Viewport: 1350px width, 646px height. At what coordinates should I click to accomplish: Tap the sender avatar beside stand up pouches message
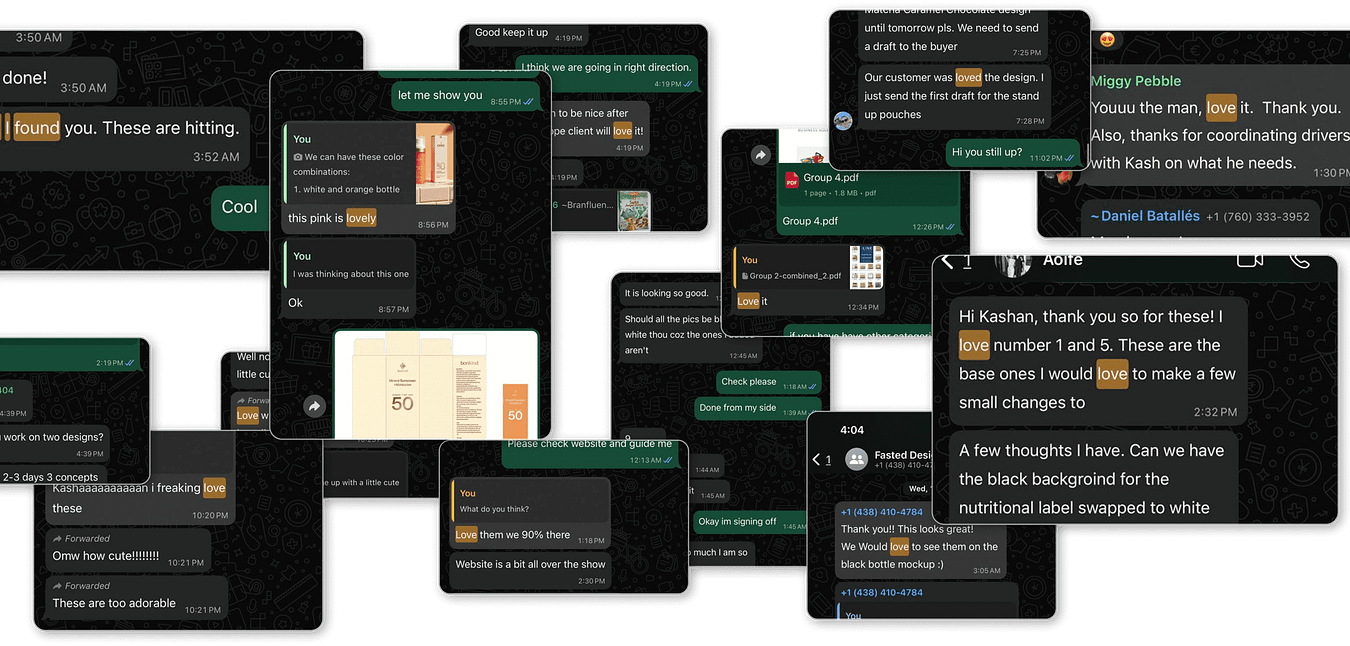(843, 120)
